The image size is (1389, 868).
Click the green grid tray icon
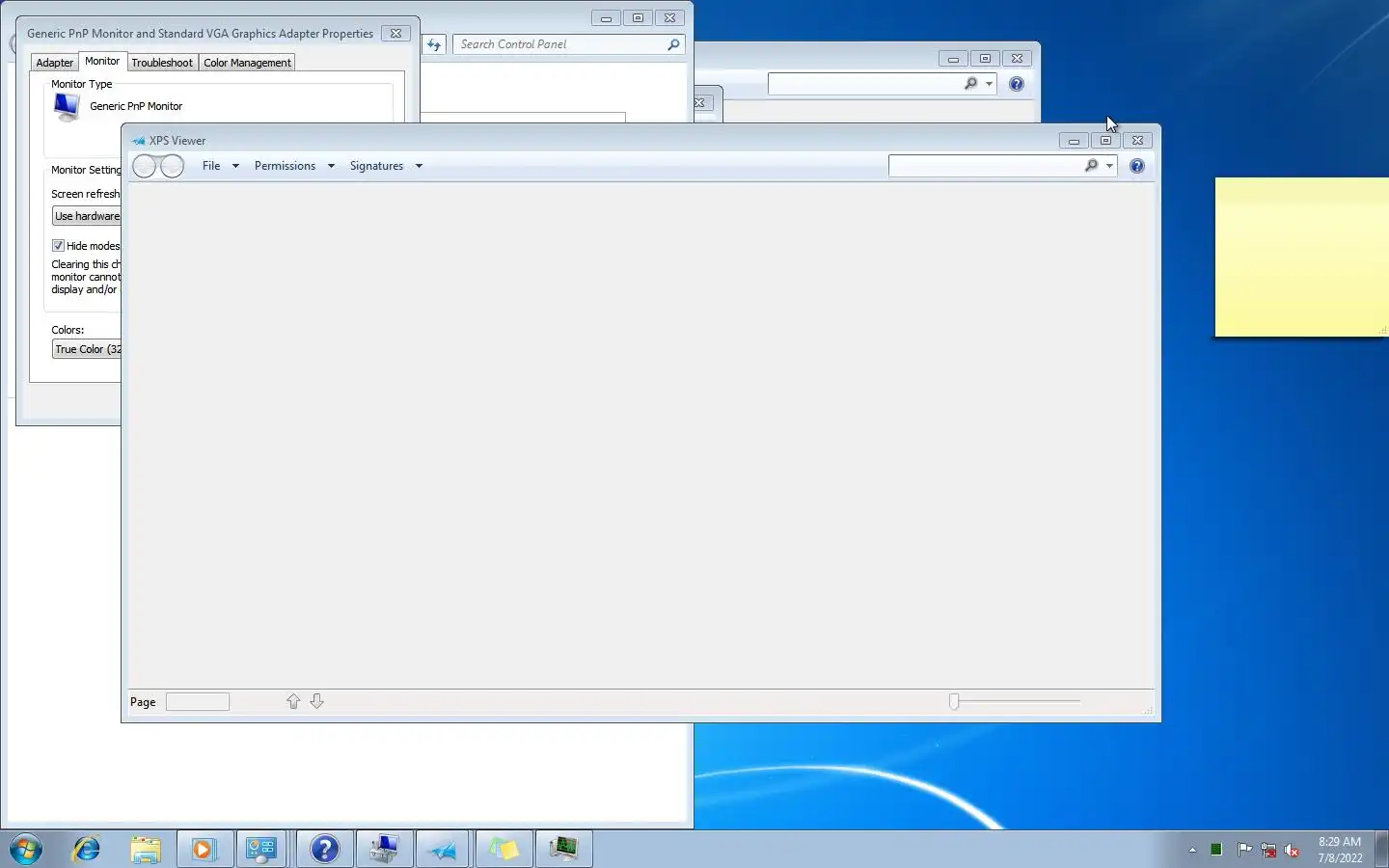click(x=1216, y=850)
